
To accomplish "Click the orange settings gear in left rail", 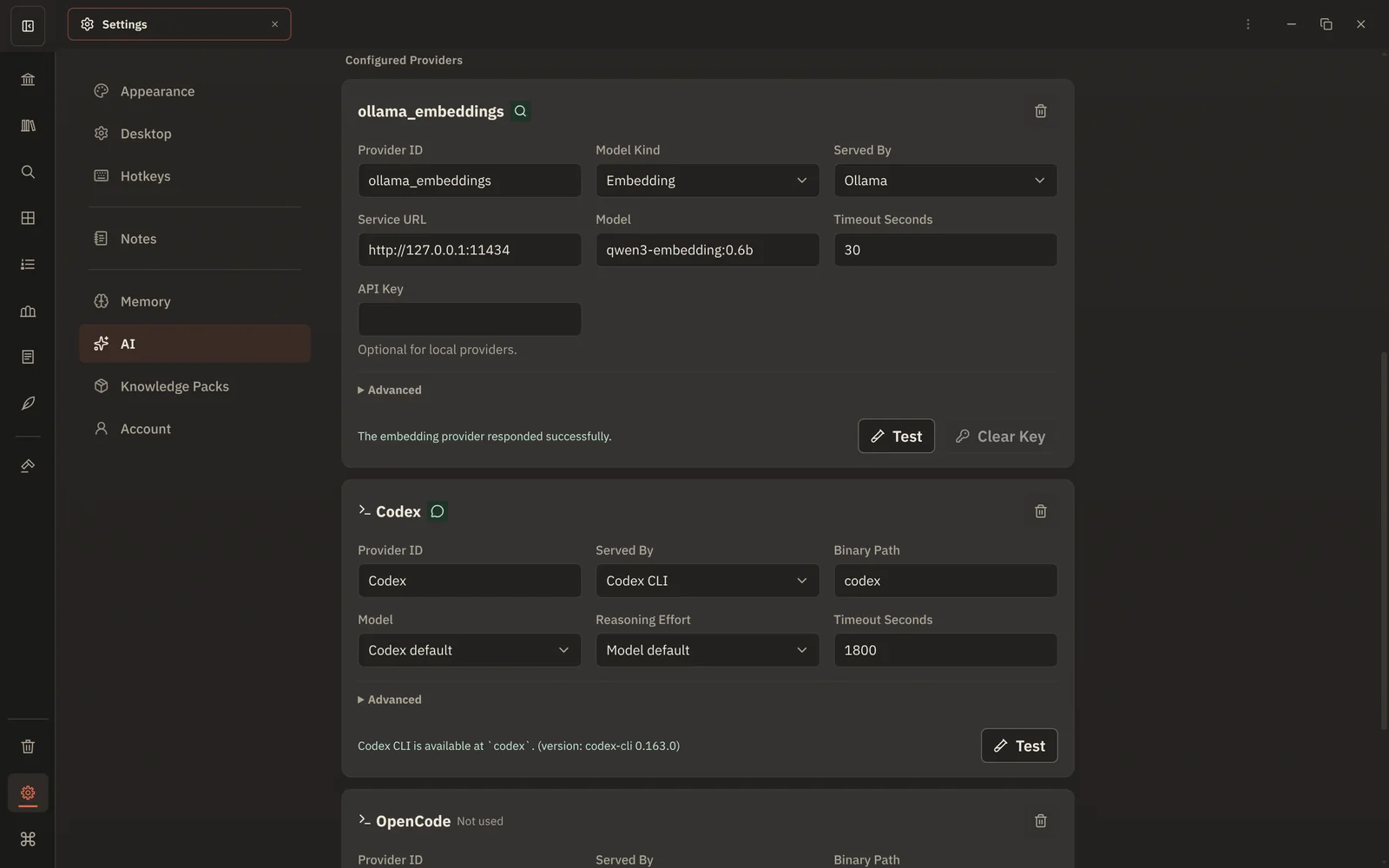I will pos(28,792).
